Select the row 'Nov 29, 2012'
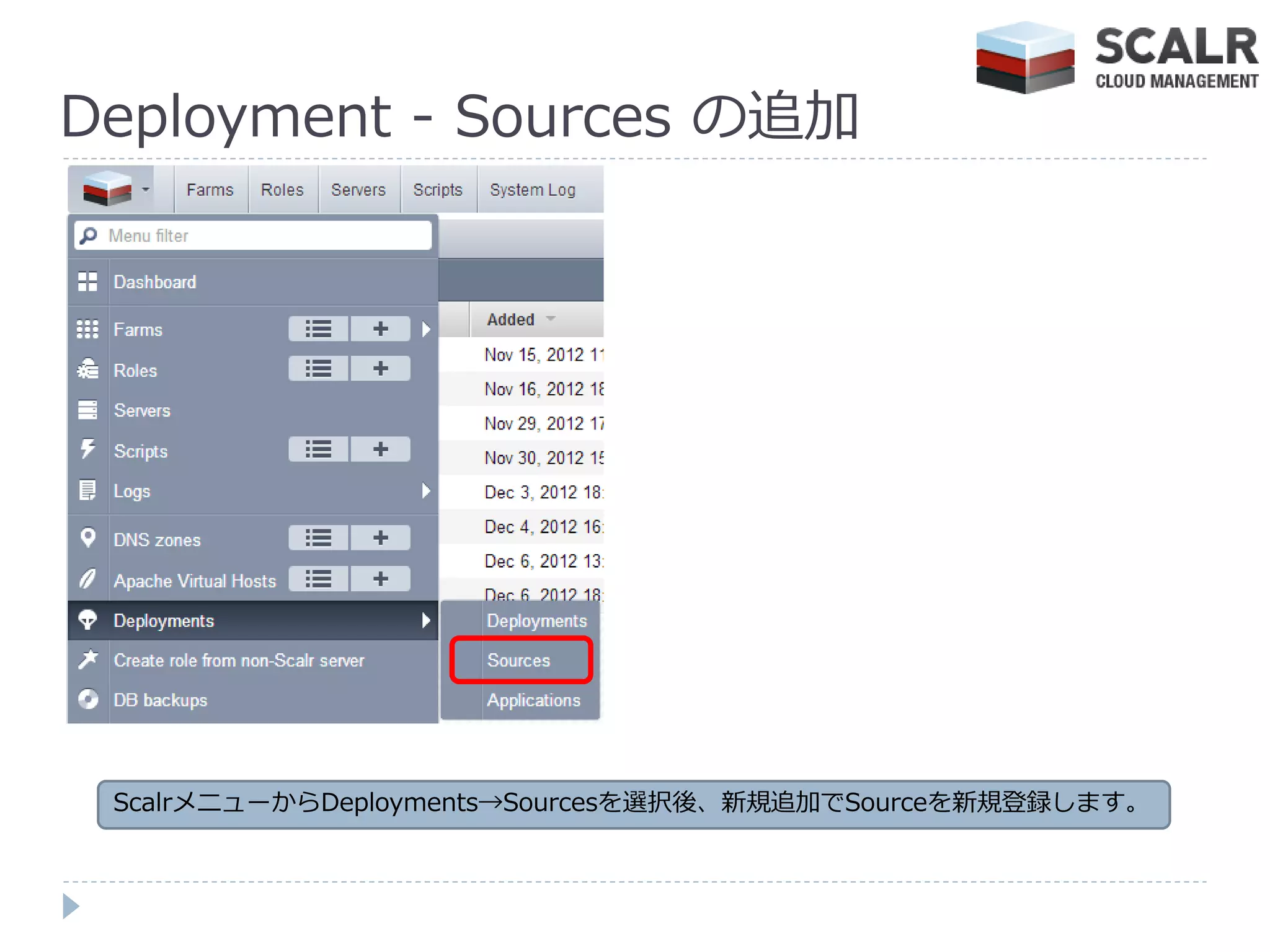This screenshot has width=1270, height=952. pos(522,423)
